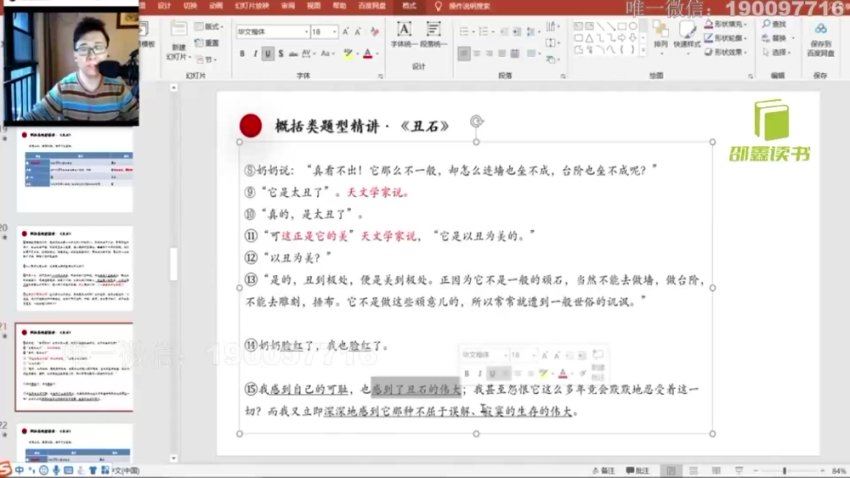Viewport: 850px width, 478px height.
Task: Click the bullets list icon
Action: click(x=465, y=32)
